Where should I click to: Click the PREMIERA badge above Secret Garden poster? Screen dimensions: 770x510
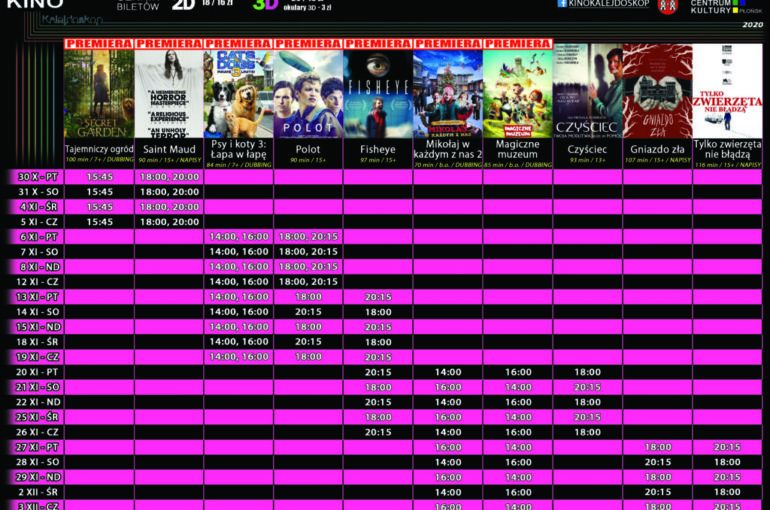99,44
